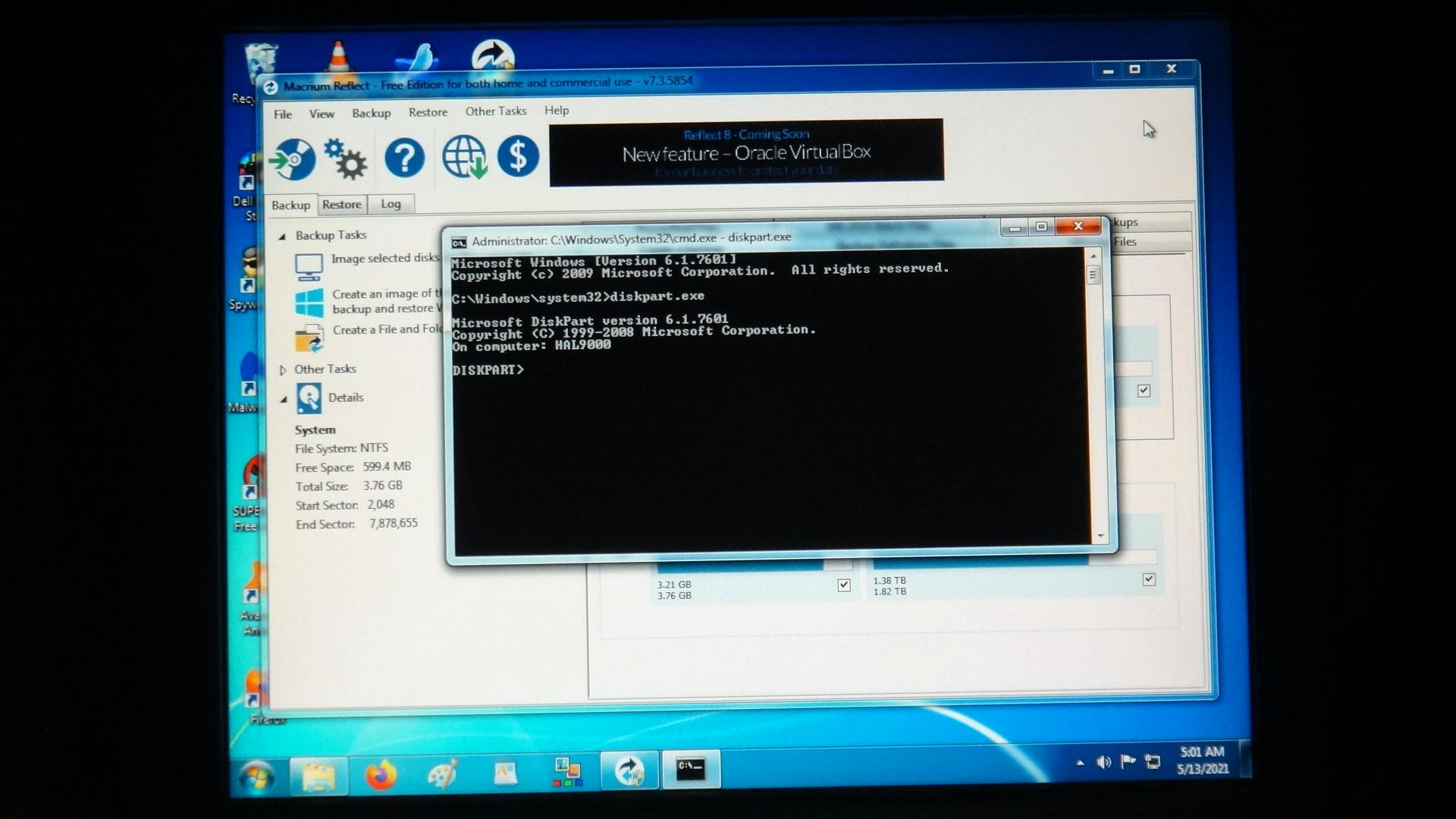Screen dimensions: 1456x819
Task: Open the Windows Start orb
Action: pos(257,777)
